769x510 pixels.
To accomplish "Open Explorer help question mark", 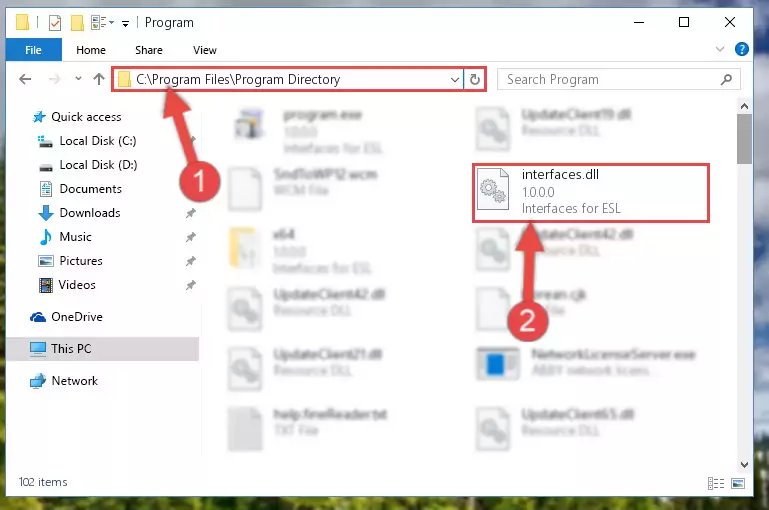I will coord(742,49).
